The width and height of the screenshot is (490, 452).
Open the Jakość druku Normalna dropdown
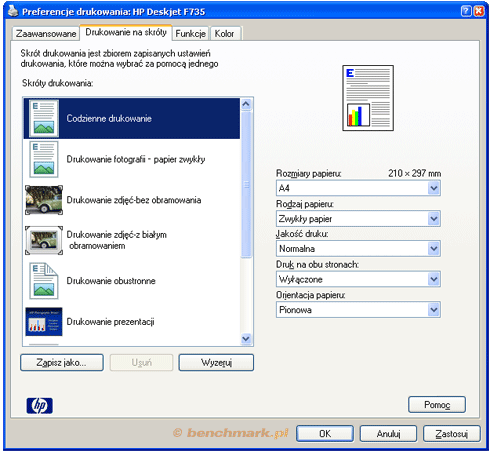click(358, 249)
